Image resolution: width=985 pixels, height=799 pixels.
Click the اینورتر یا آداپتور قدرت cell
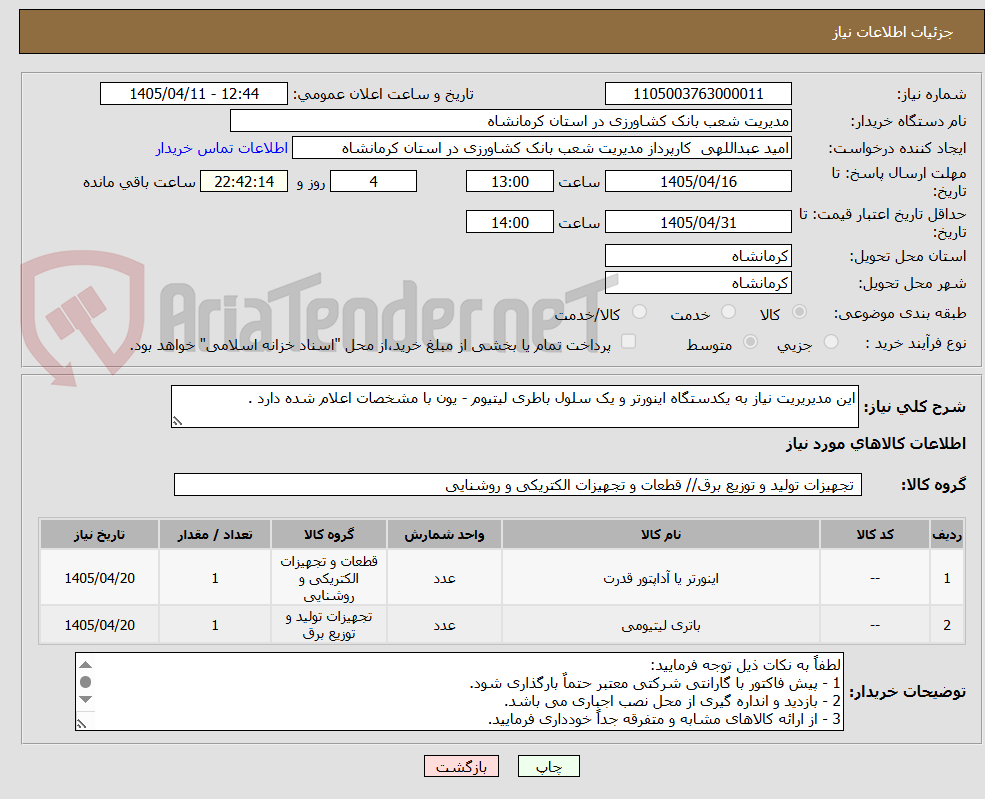661,578
